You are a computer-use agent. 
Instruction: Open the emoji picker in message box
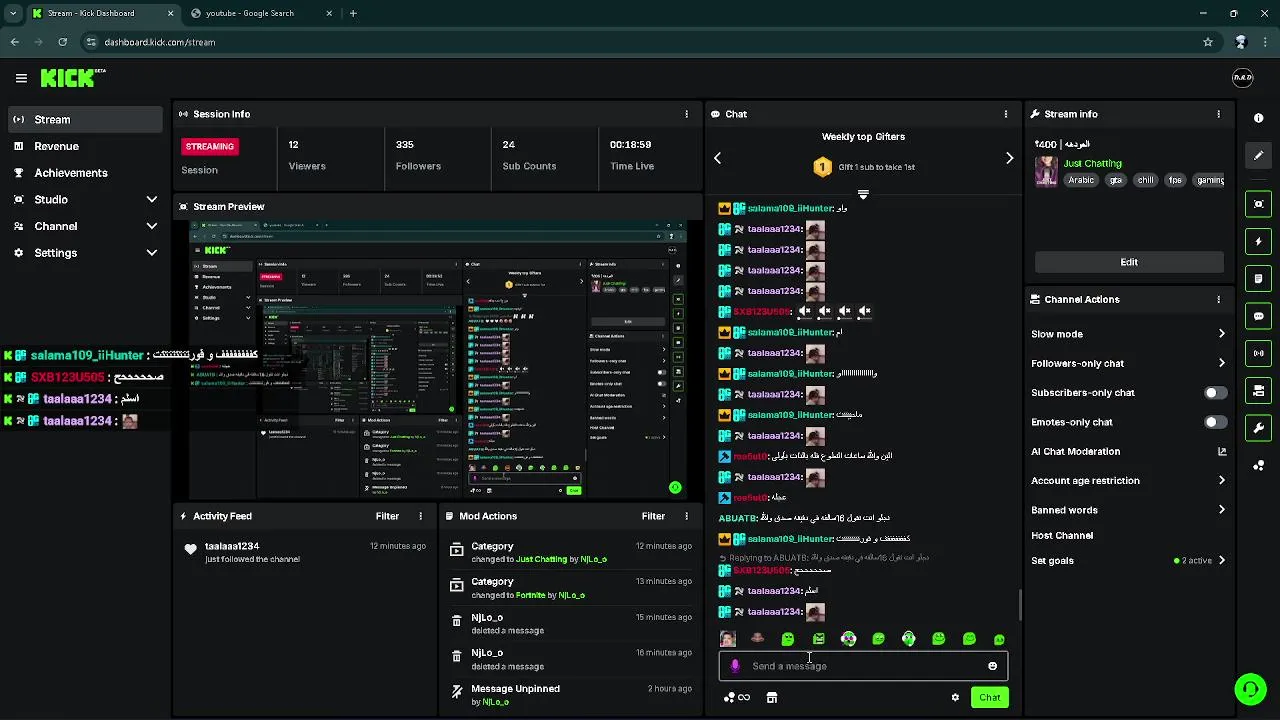(x=992, y=666)
